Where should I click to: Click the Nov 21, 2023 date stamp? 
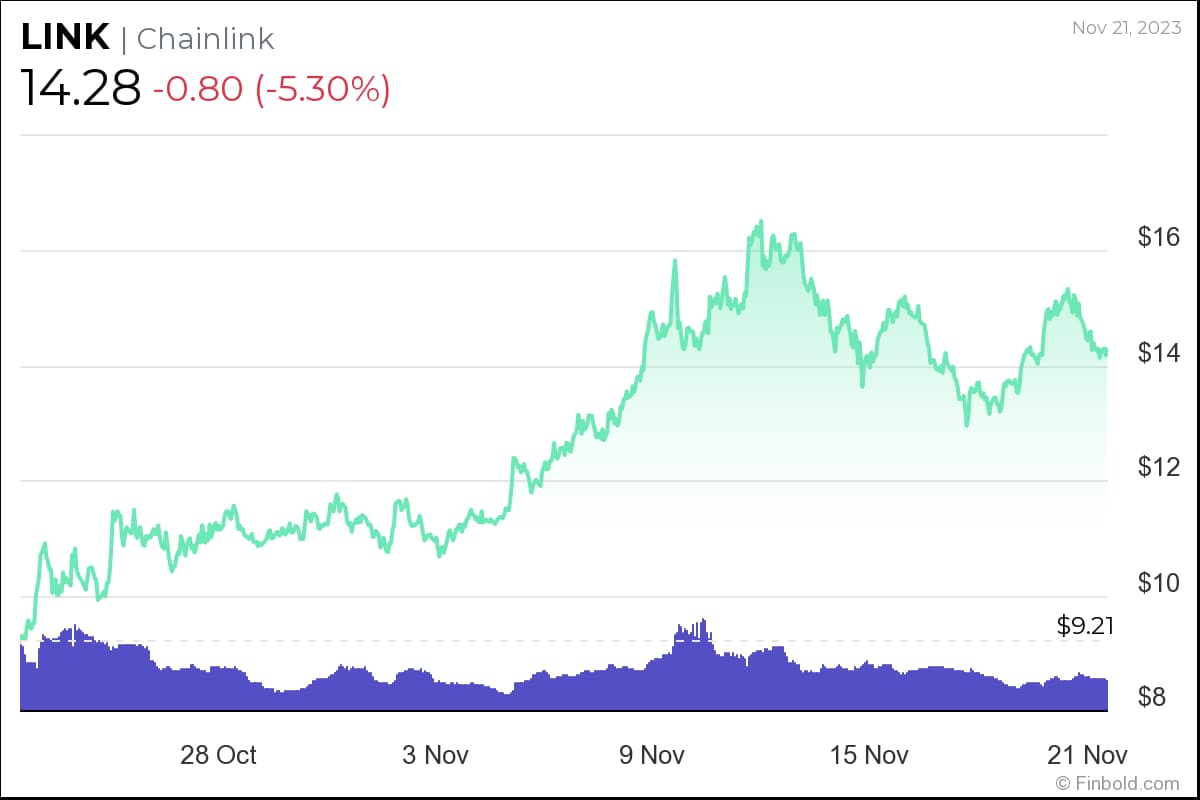[x=1126, y=28]
